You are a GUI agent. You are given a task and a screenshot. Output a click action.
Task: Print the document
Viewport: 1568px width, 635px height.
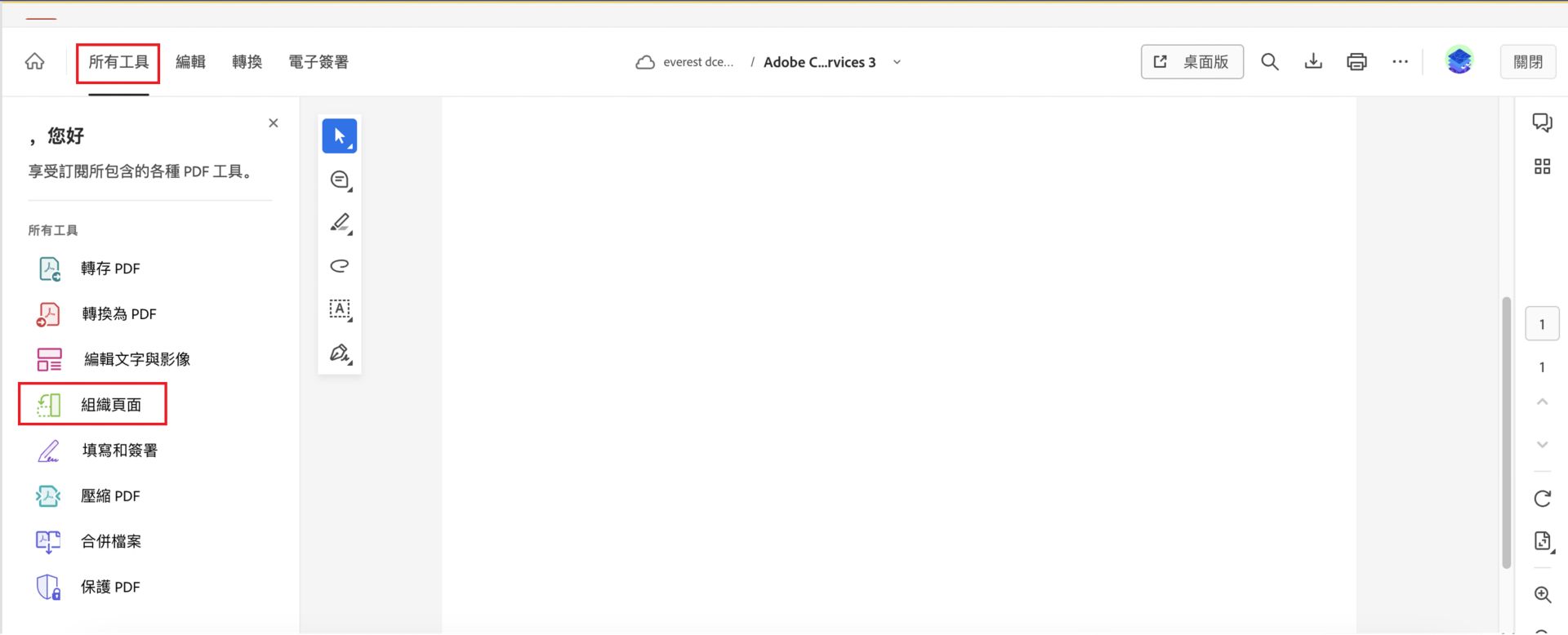tap(1356, 62)
